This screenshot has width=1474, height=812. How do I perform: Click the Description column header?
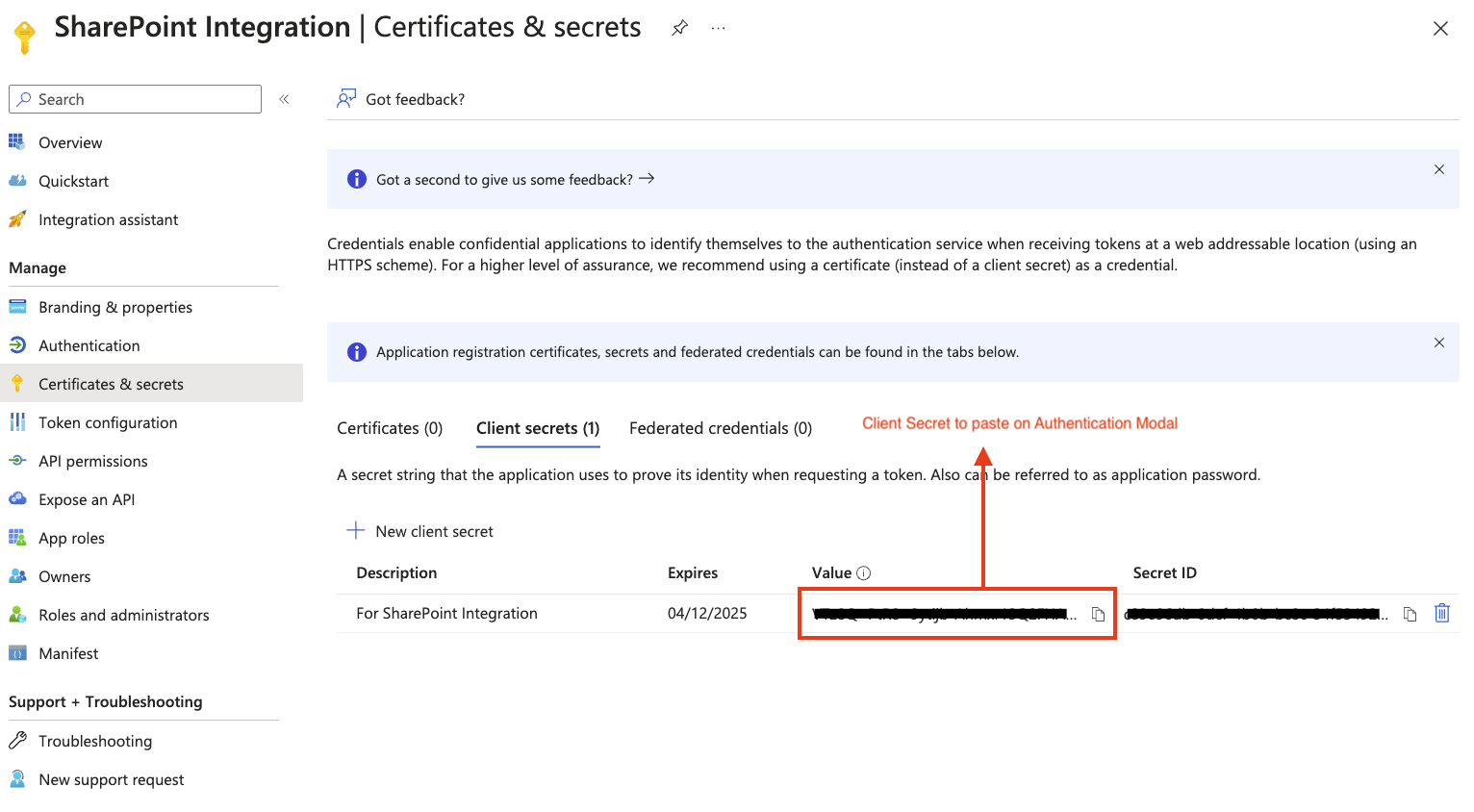[x=396, y=572]
